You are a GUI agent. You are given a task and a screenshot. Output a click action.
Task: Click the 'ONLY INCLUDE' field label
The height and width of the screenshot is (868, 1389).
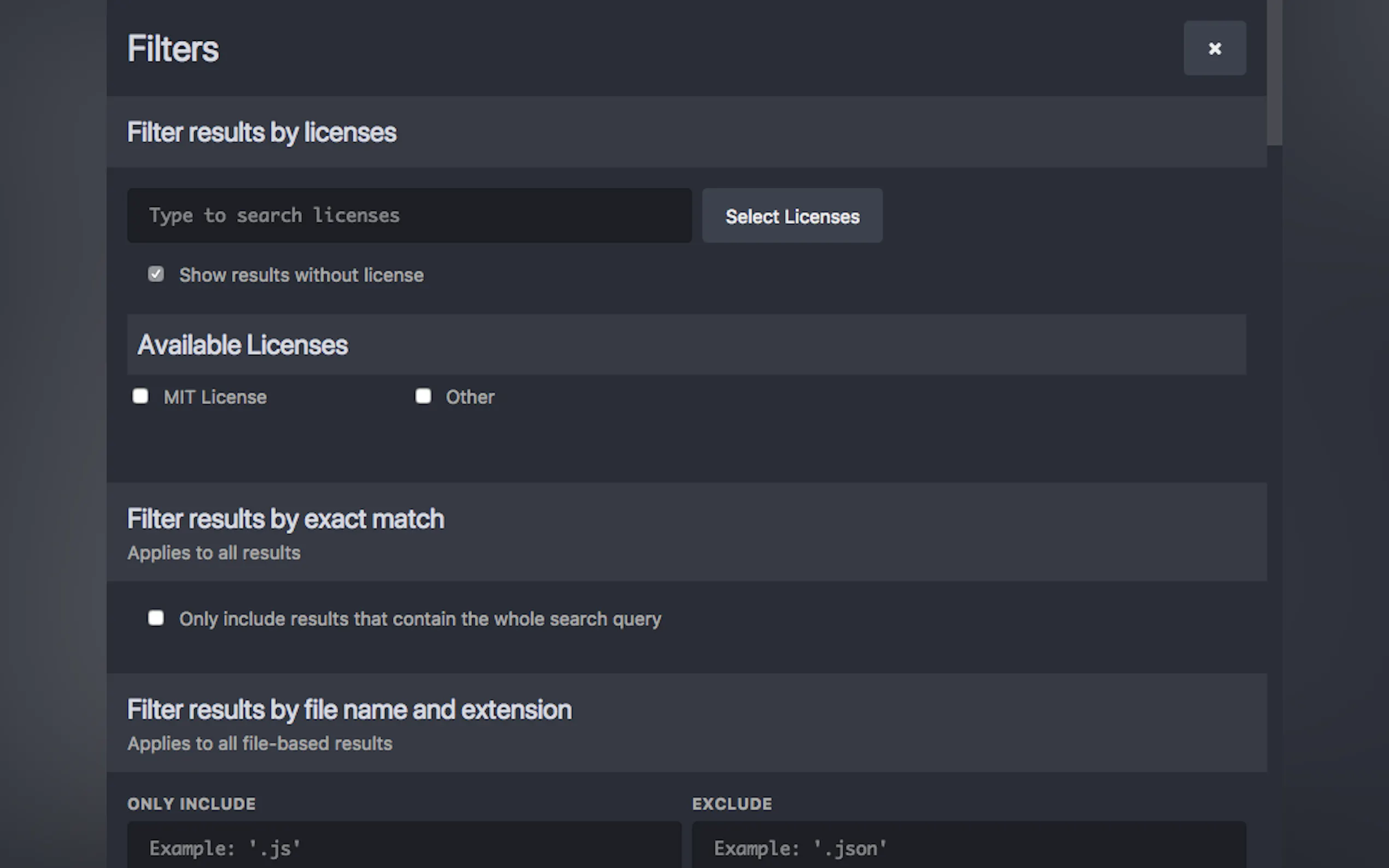click(x=191, y=804)
